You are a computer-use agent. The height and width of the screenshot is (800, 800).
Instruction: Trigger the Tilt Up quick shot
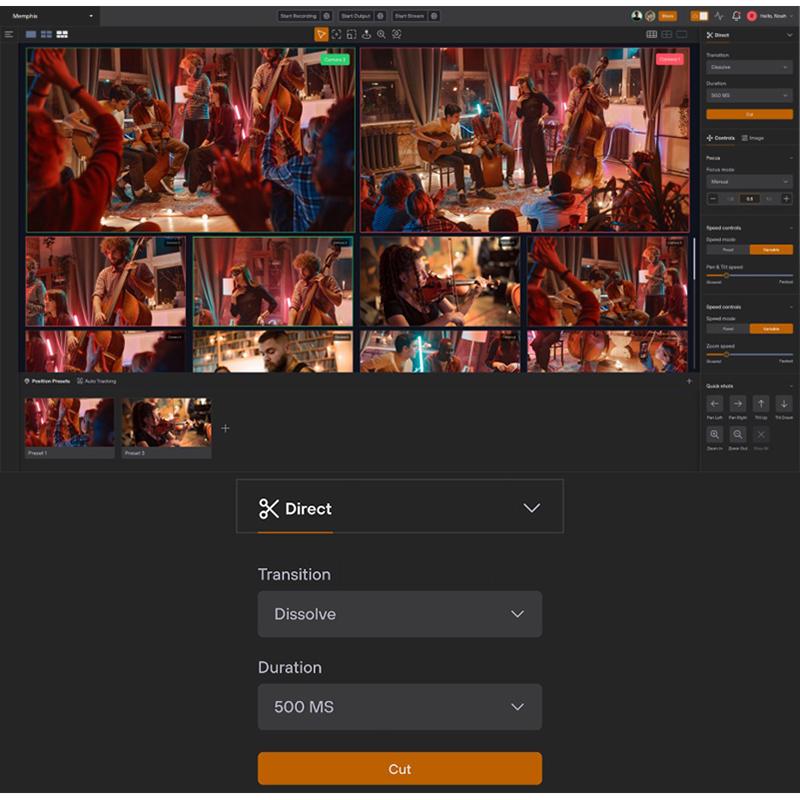[761, 404]
